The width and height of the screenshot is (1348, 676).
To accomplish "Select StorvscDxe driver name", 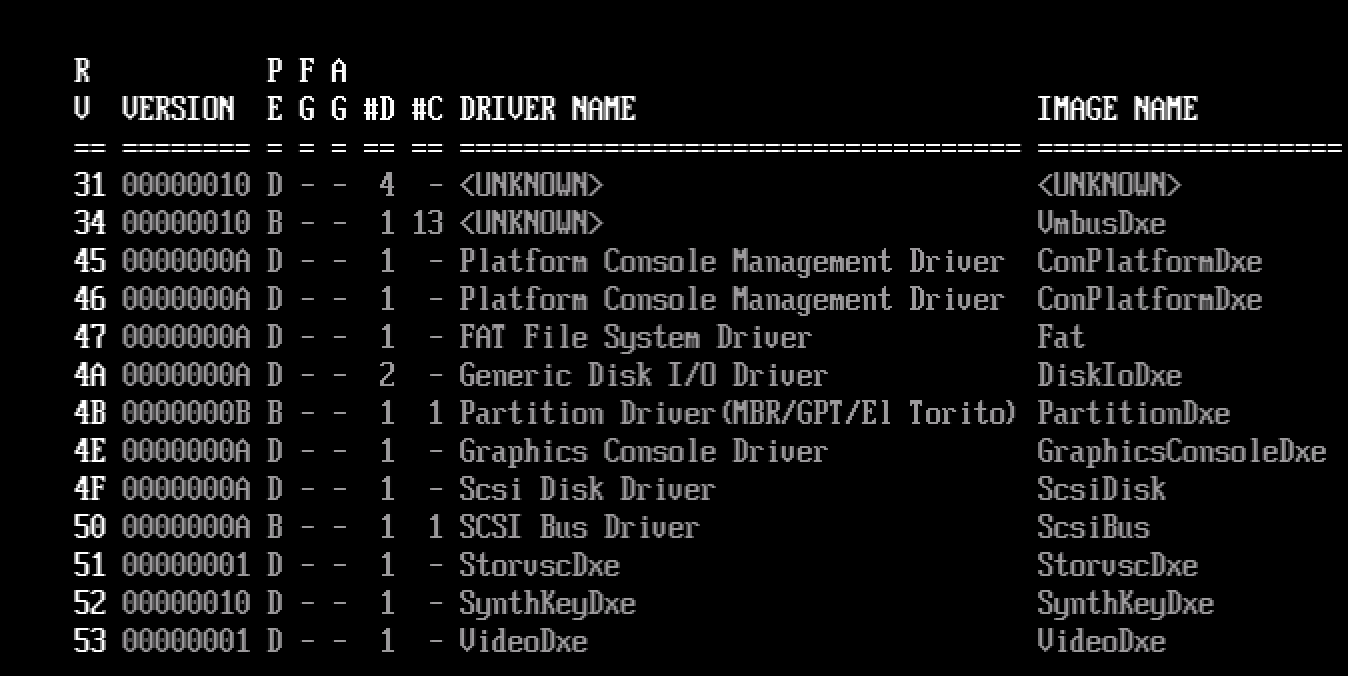I will click(x=539, y=565).
